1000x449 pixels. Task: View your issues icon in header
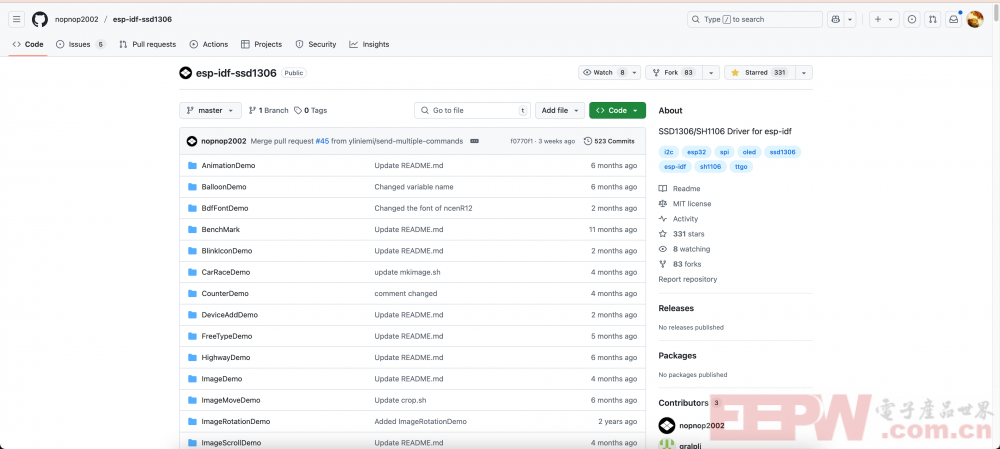[912, 19]
